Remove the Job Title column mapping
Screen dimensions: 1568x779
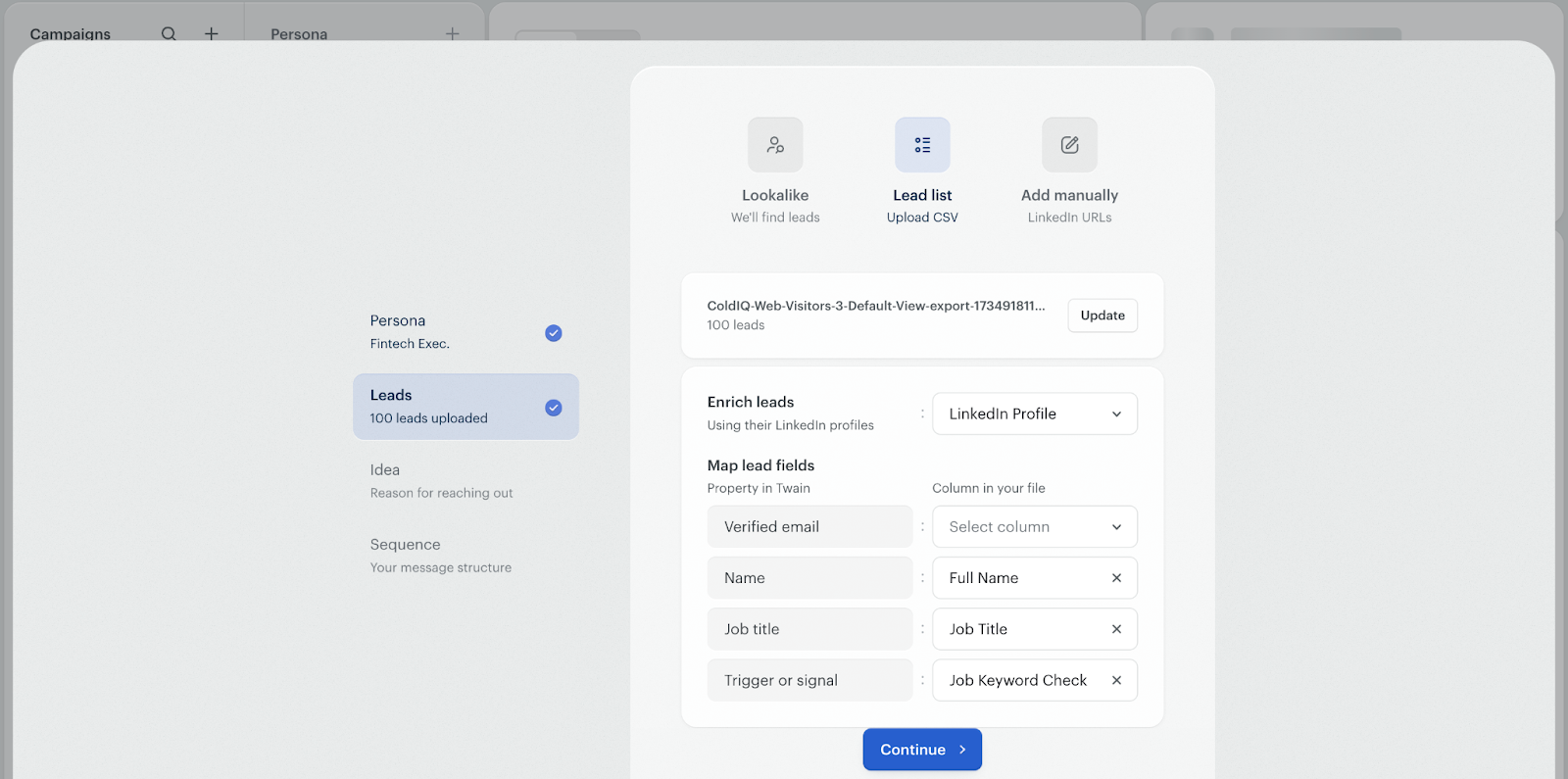pyautogui.click(x=1116, y=629)
